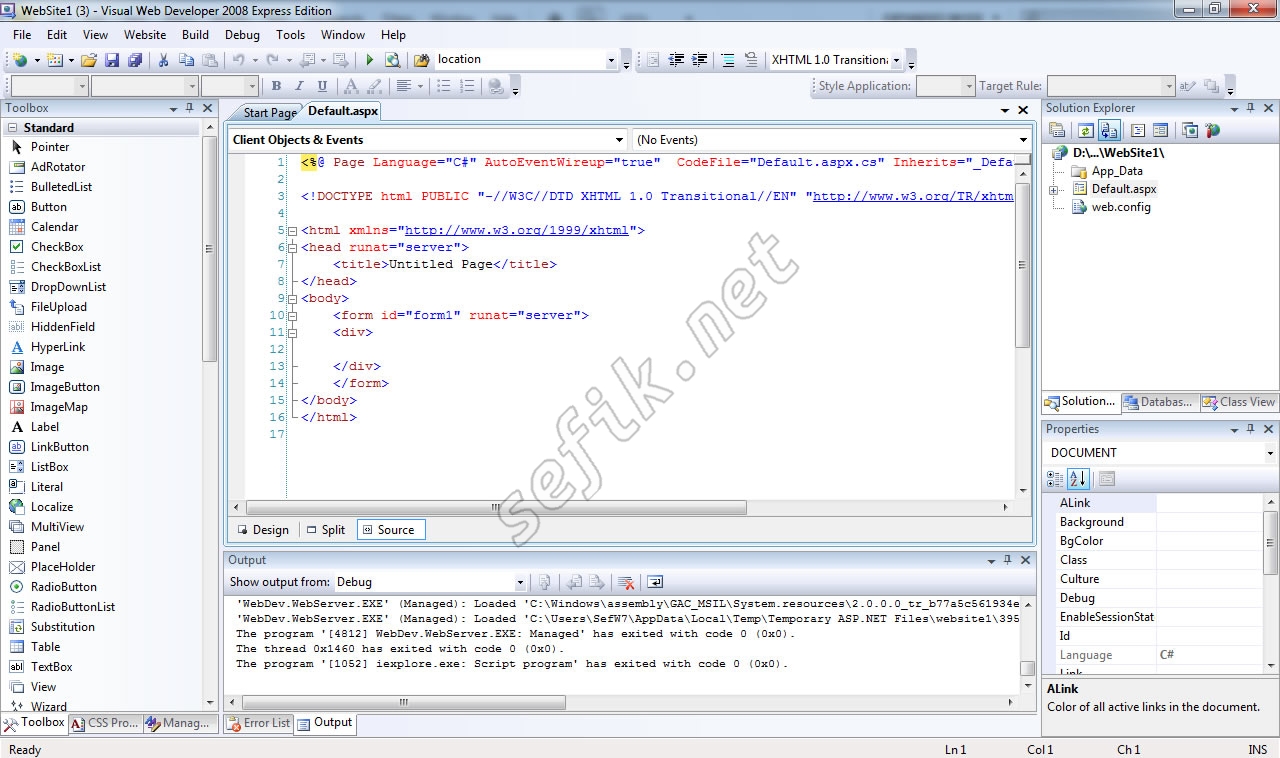Open the Debug menu
This screenshot has height=758, width=1280.
(x=242, y=34)
